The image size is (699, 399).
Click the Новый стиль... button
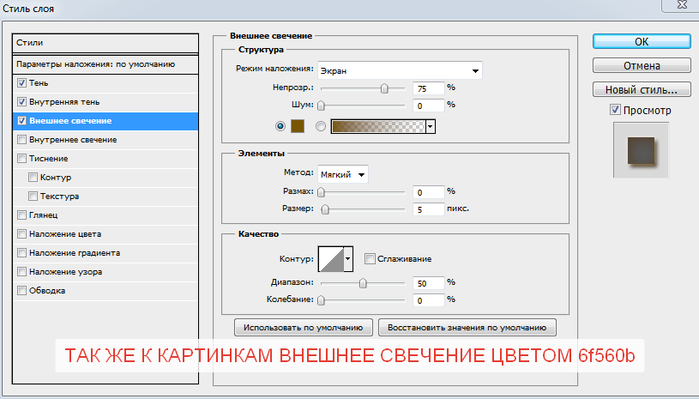pos(641,90)
